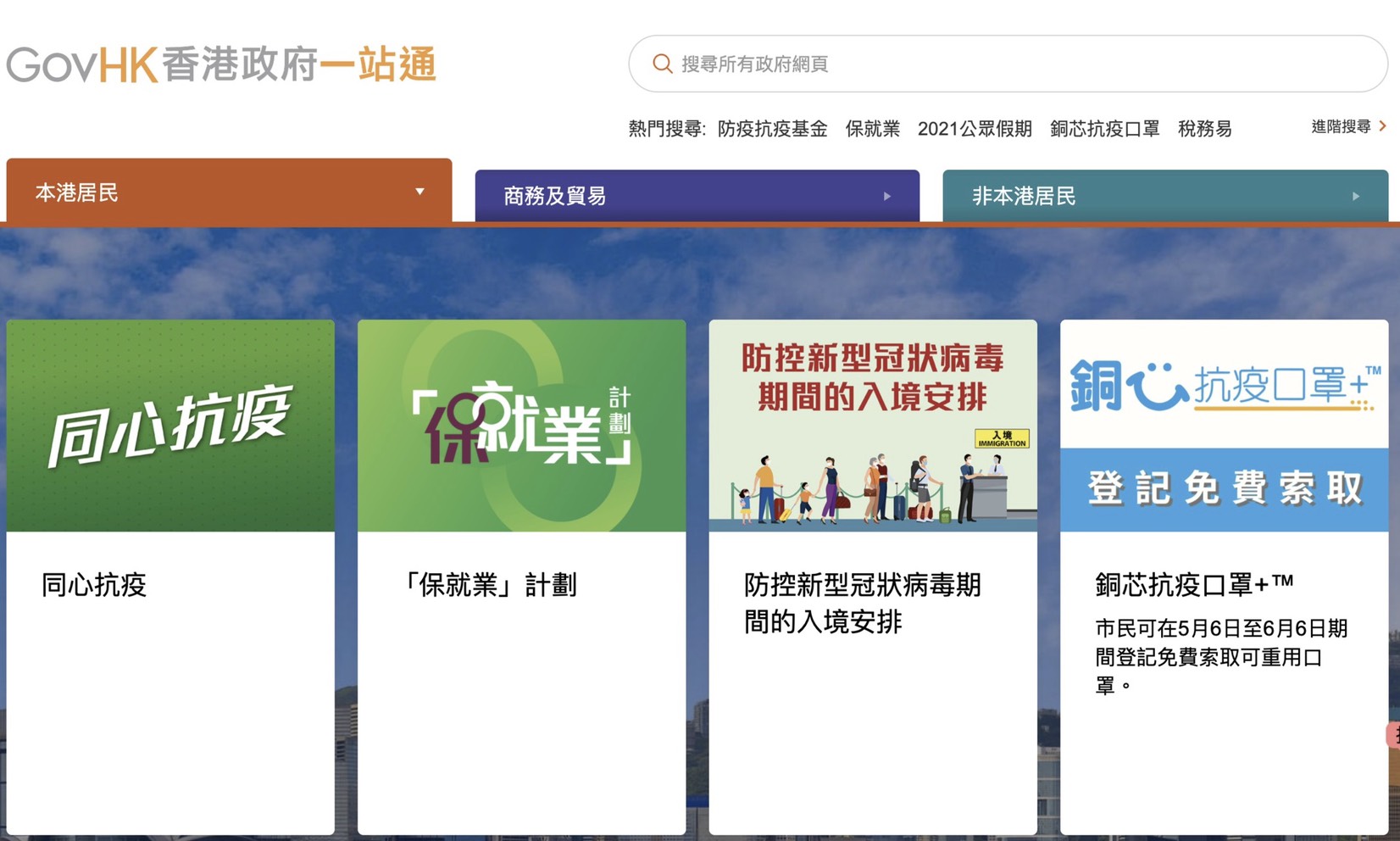The height and width of the screenshot is (841, 1400).
Task: Open 進階搜尋 advanced search
Action: pyautogui.click(x=1341, y=126)
